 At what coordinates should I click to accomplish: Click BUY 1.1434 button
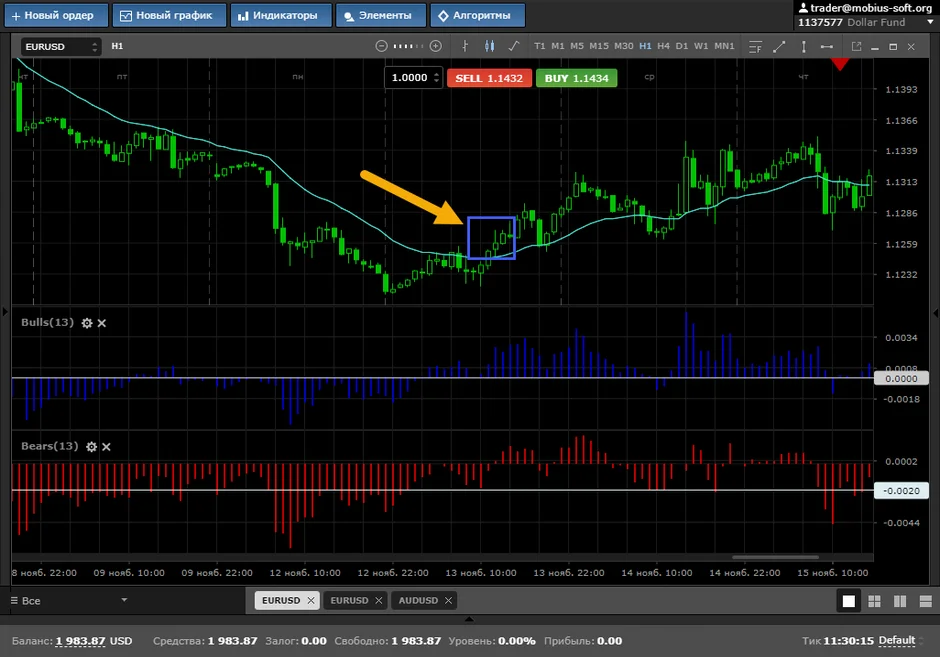tap(576, 78)
